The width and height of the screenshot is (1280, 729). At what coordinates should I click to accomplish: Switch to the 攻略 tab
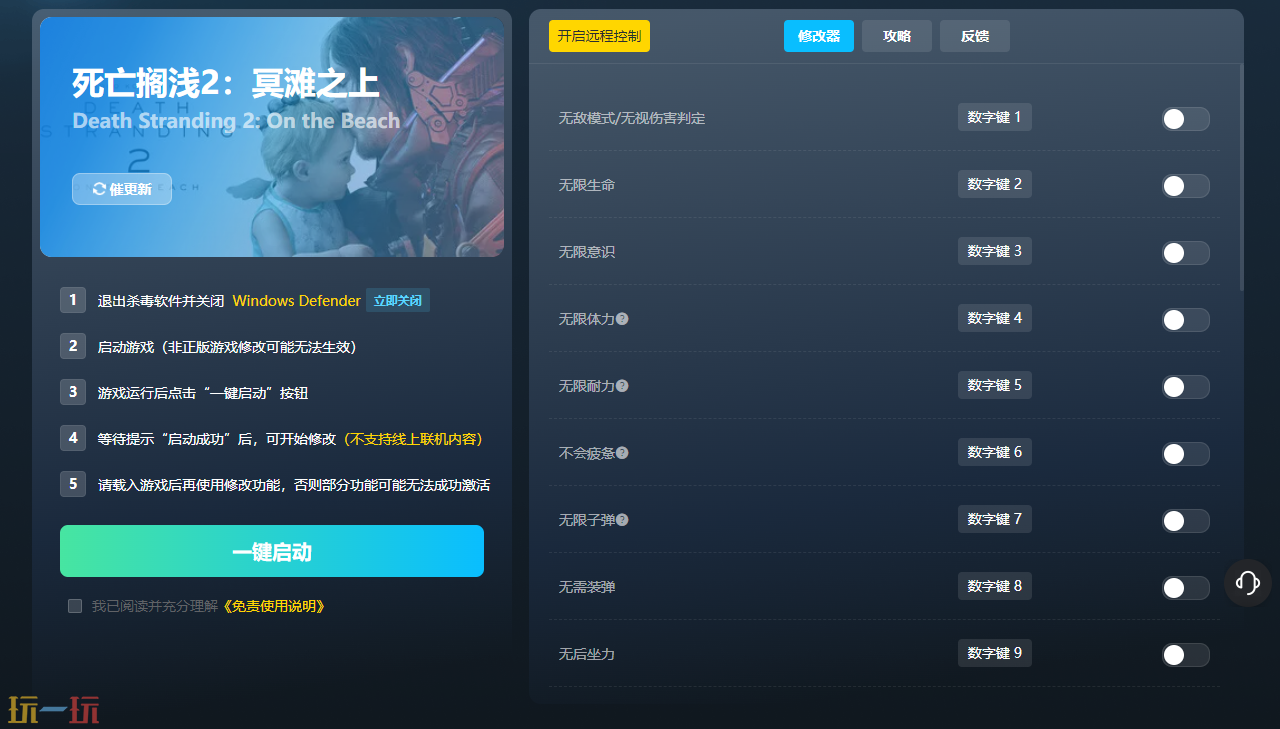tap(897, 36)
